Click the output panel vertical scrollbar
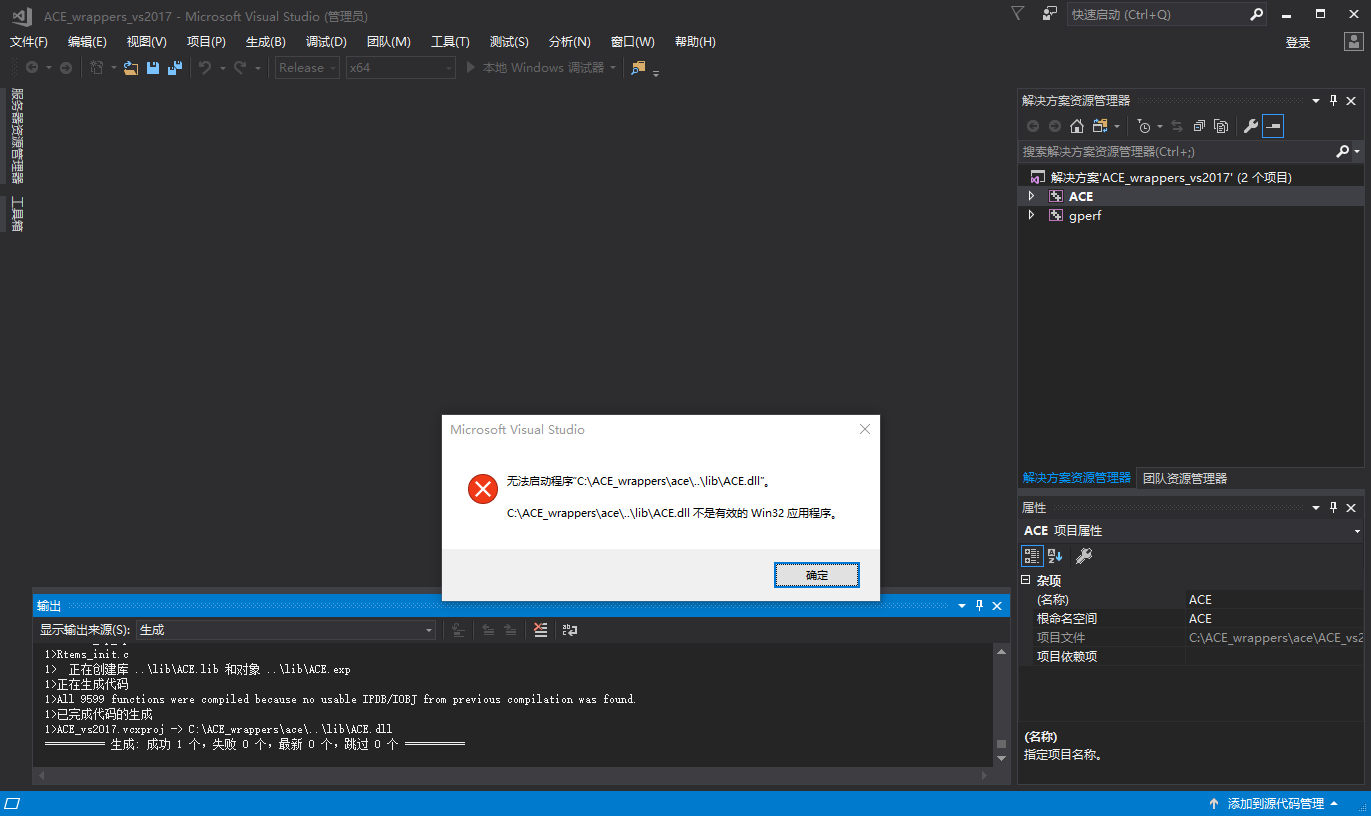The width and height of the screenshot is (1371, 816). (1002, 705)
